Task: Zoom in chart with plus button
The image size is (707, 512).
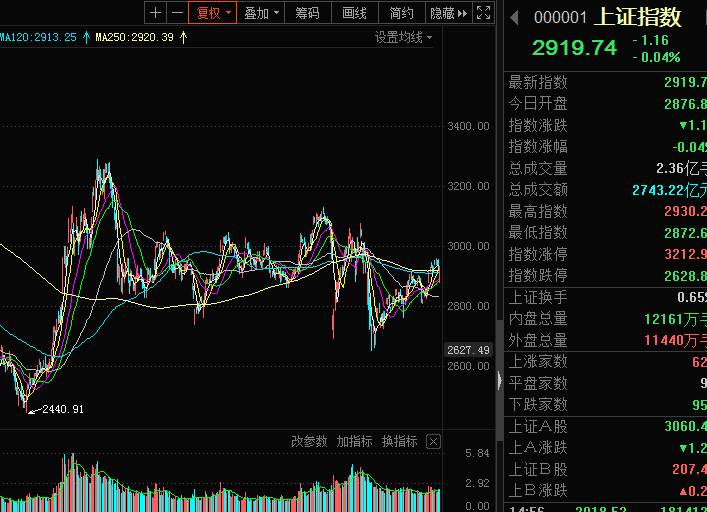Action: pos(155,13)
